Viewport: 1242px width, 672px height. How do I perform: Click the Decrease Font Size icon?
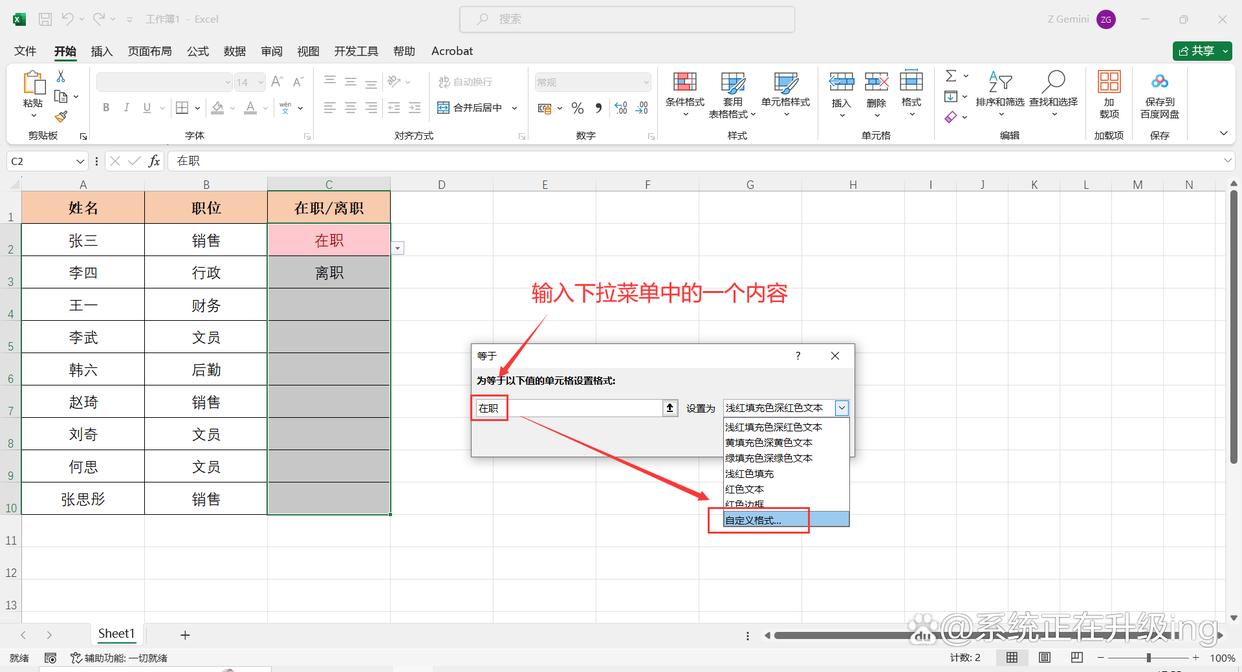298,82
